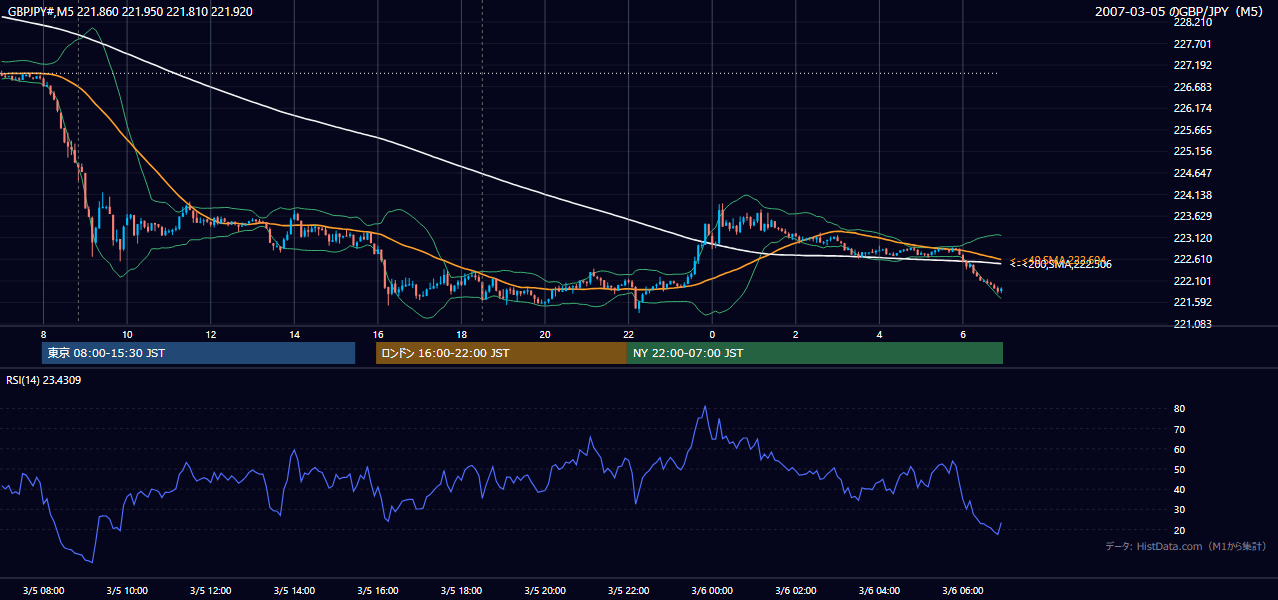Click hour label 2 under the price chart
This screenshot has width=1278, height=600.
pyautogui.click(x=795, y=334)
